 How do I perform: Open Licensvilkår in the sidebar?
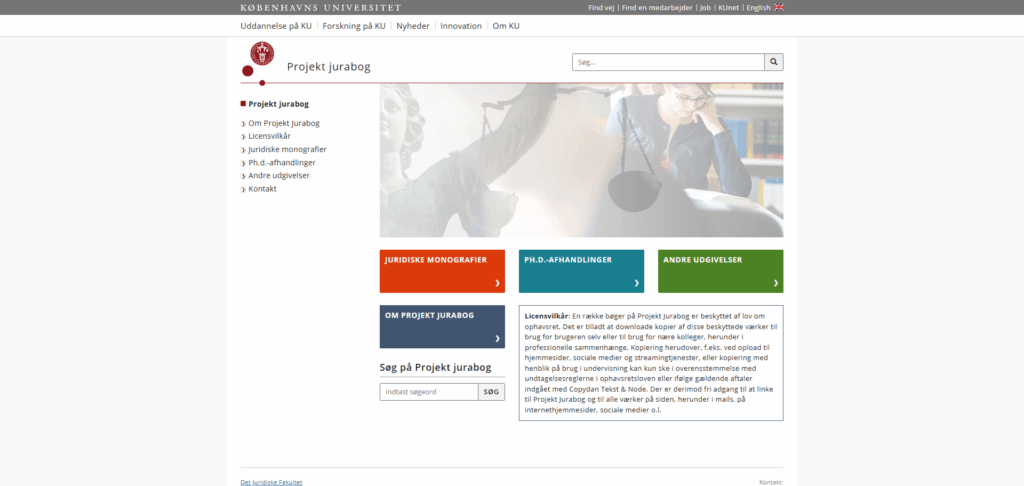click(x=269, y=136)
